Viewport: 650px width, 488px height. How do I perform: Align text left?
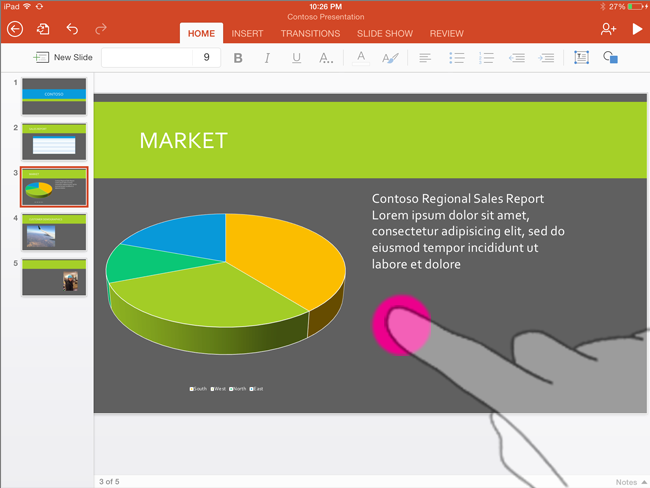pyautogui.click(x=425, y=58)
